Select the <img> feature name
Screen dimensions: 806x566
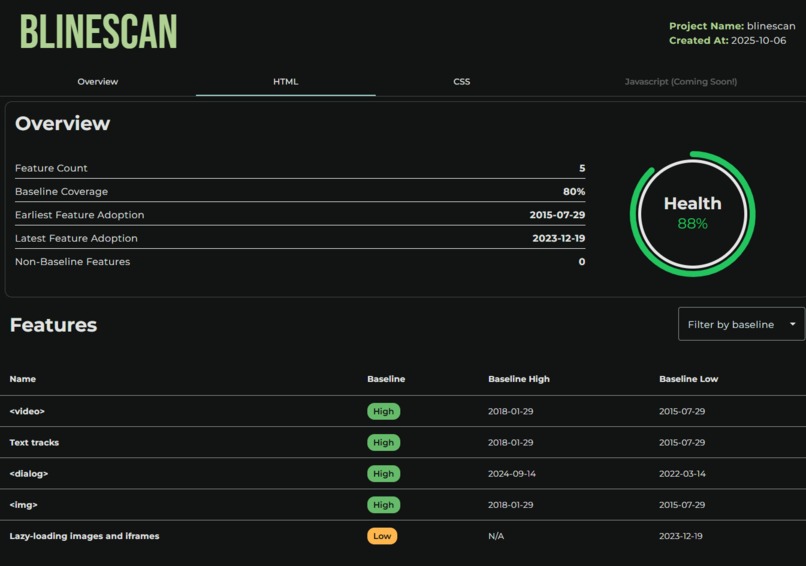24,505
